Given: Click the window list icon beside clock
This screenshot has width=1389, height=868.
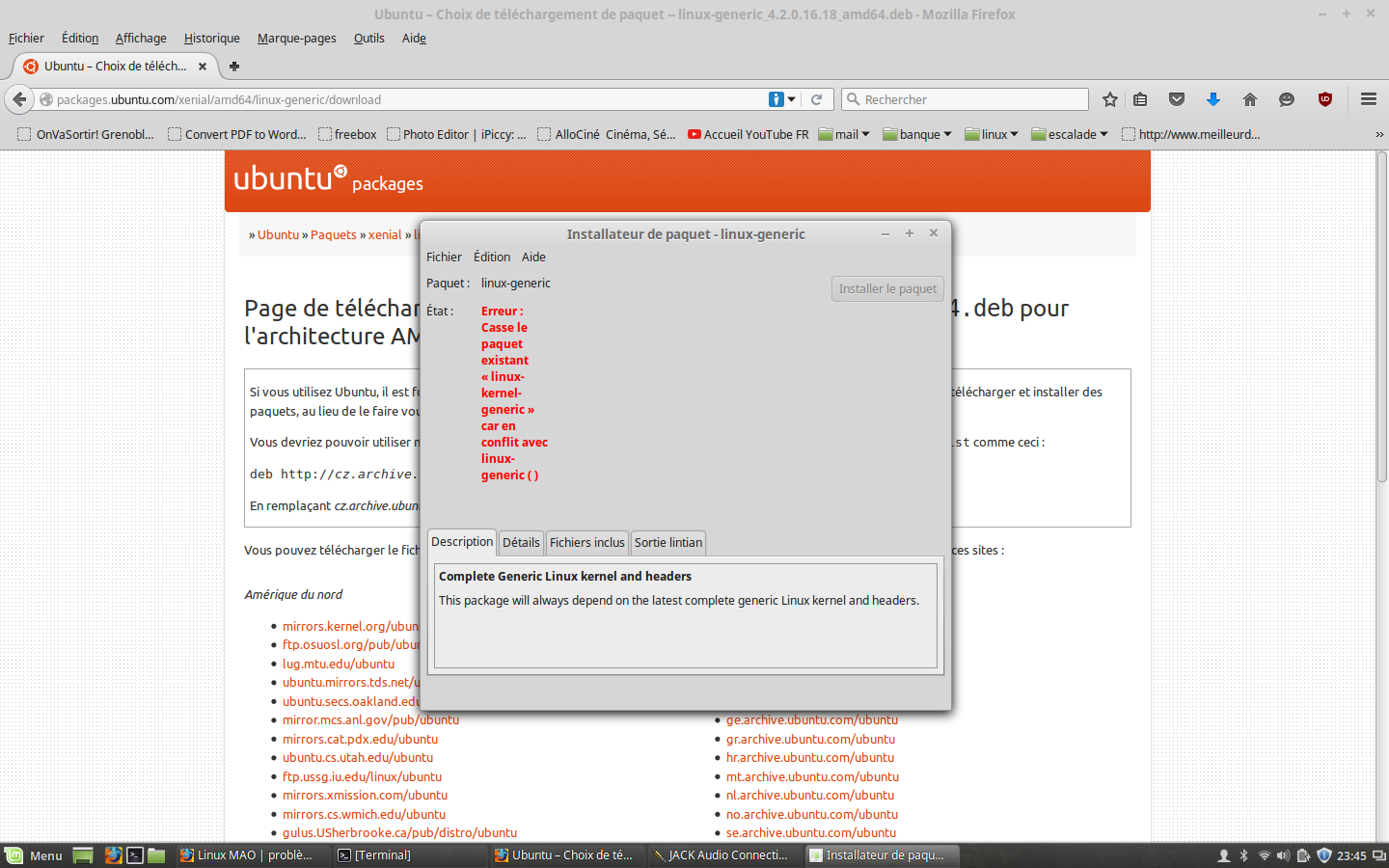Looking at the screenshot, I should [1379, 855].
